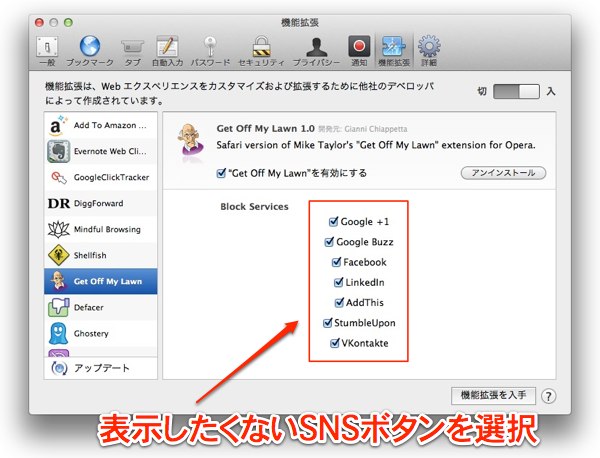Select DiggForward DR icon
600x458 pixels.
click(59, 203)
